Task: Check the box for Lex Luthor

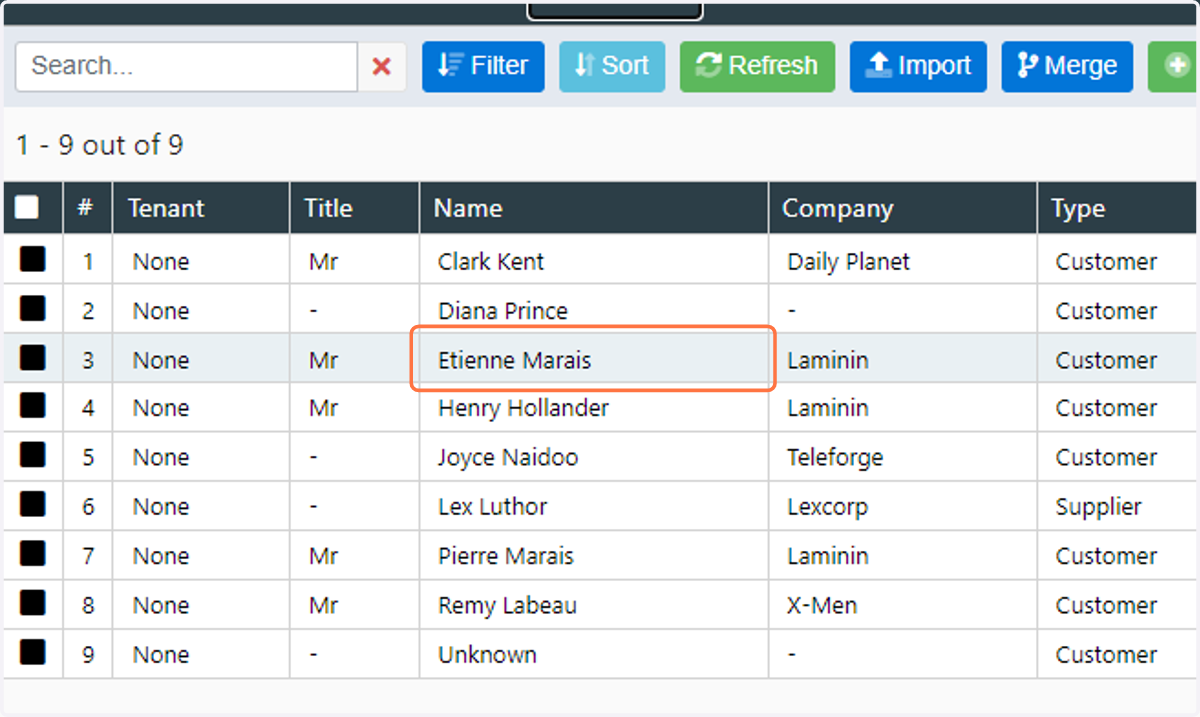Action: [x=32, y=504]
